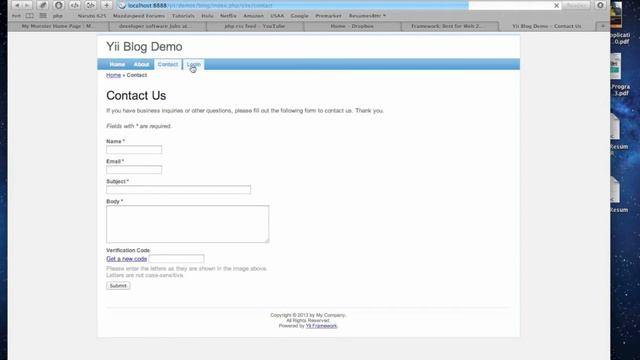The image size is (640, 360).
Task: Switch to My Monster Home Page tab
Action: [58, 26]
